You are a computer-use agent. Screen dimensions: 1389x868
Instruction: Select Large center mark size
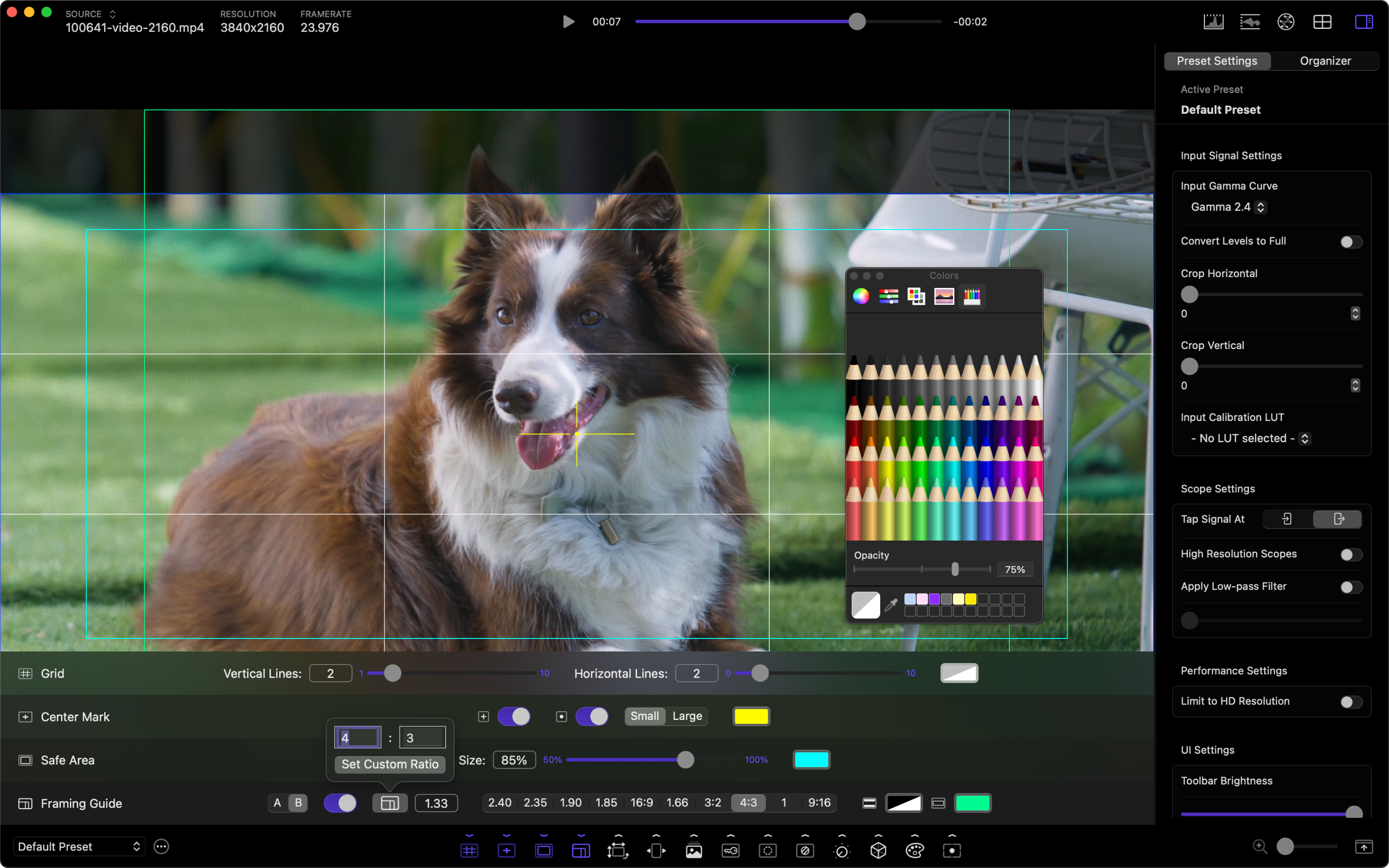[x=687, y=716]
